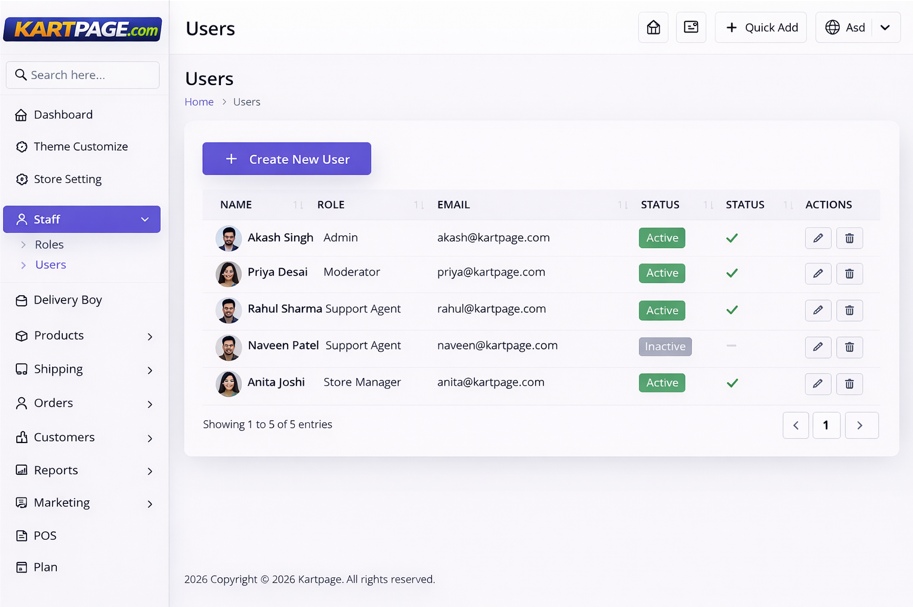Edit Rahul Sharma's user record
913x607 pixels.
pyautogui.click(x=817, y=310)
